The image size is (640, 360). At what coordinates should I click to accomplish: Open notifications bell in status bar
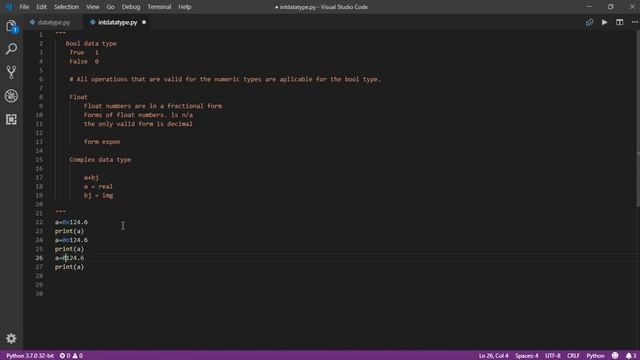[x=631, y=356]
